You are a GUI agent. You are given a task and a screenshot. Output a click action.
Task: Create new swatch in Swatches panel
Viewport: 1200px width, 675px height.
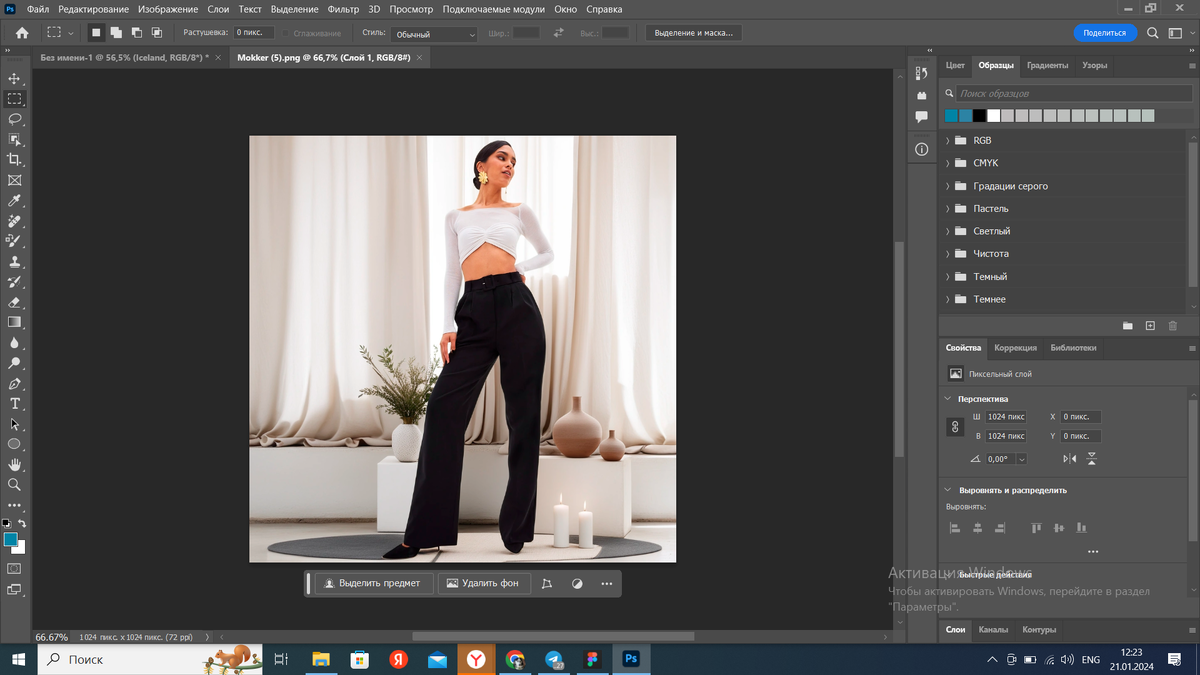(x=1150, y=326)
